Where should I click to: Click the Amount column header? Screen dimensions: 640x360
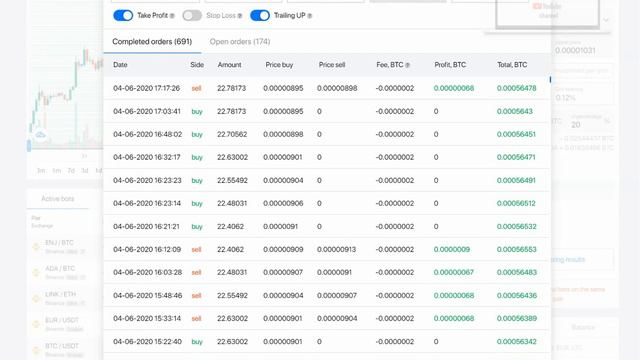point(229,64)
